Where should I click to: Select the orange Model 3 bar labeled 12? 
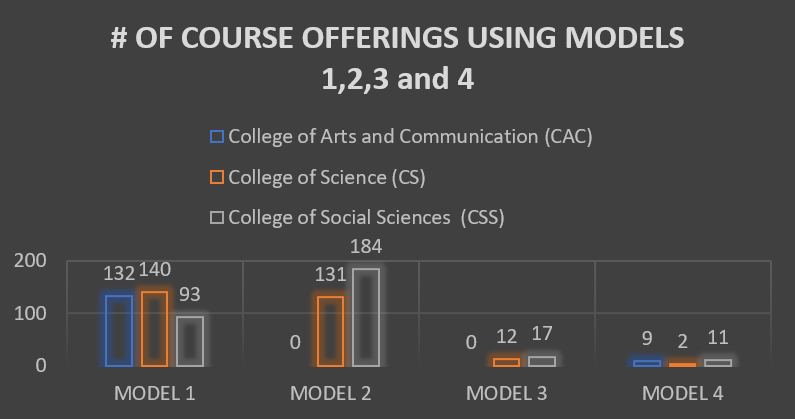(x=507, y=362)
